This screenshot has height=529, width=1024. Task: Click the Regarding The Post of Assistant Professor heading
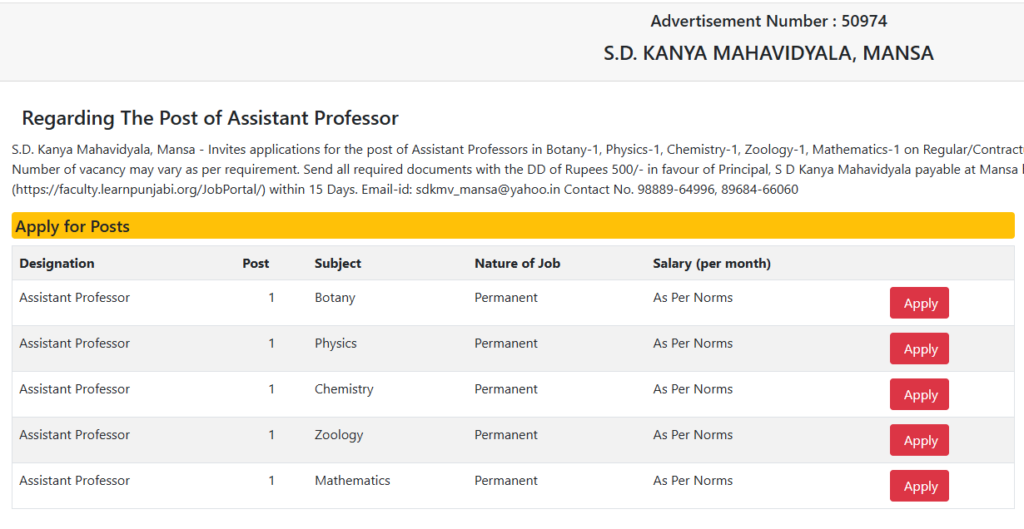pos(210,118)
